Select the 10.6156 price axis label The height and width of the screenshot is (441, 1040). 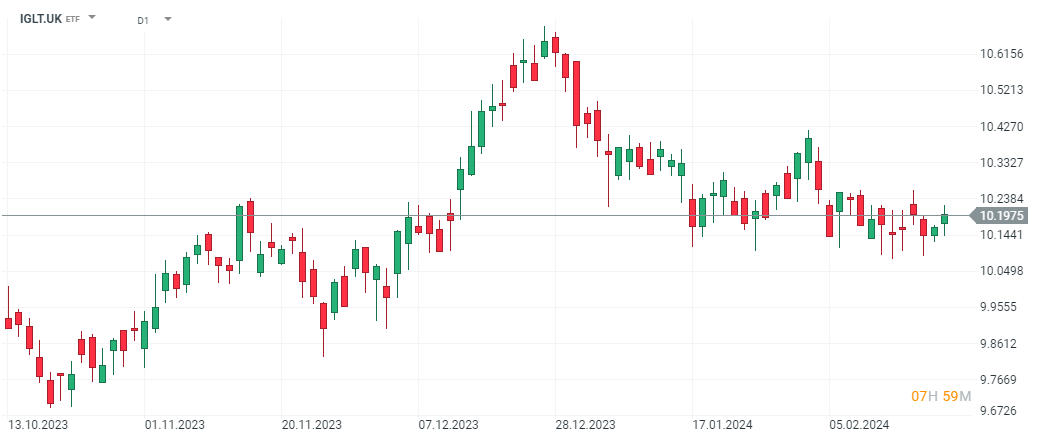point(1001,53)
